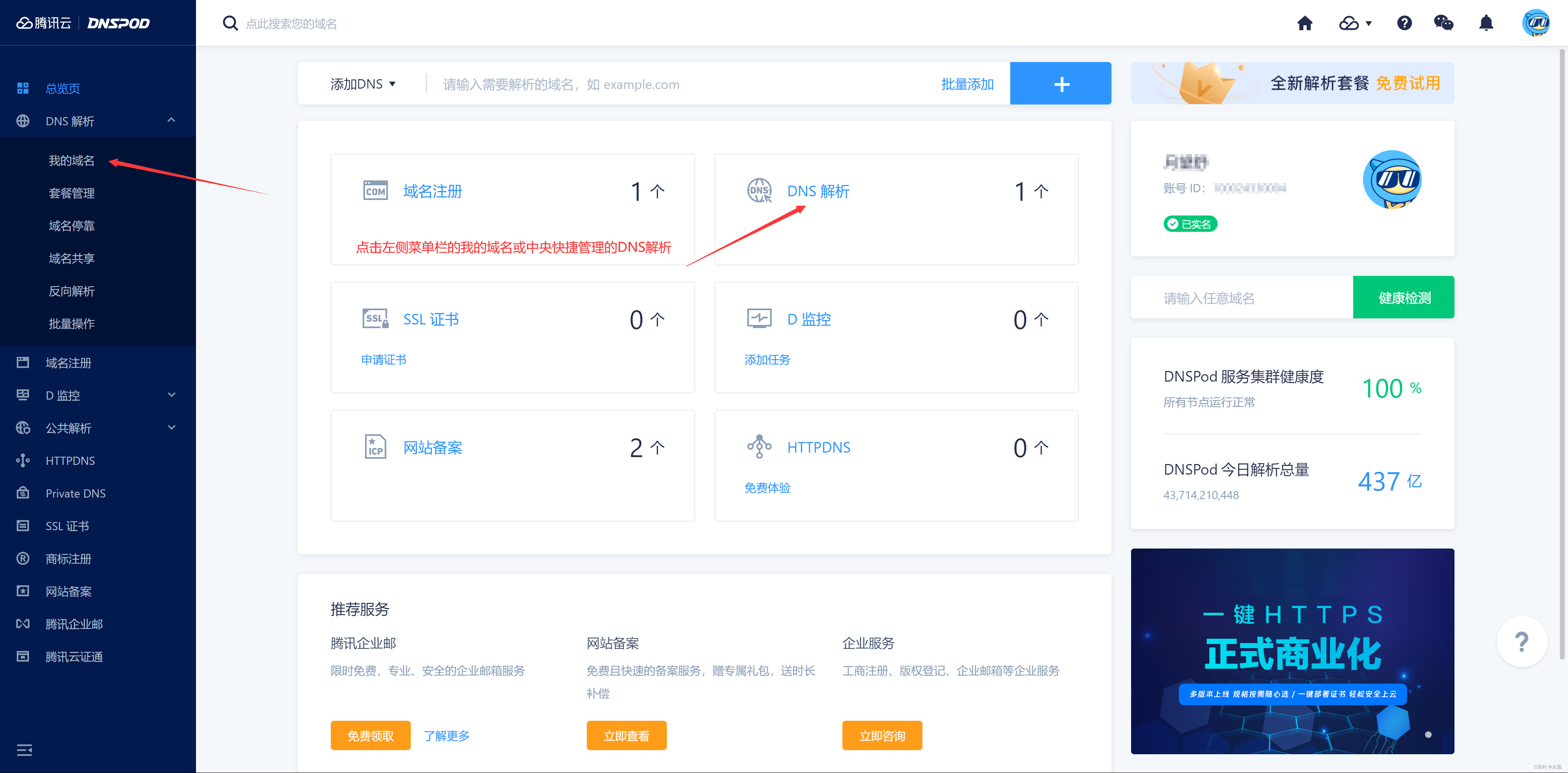Click 商标注册 sidebar icon

pos(22,558)
